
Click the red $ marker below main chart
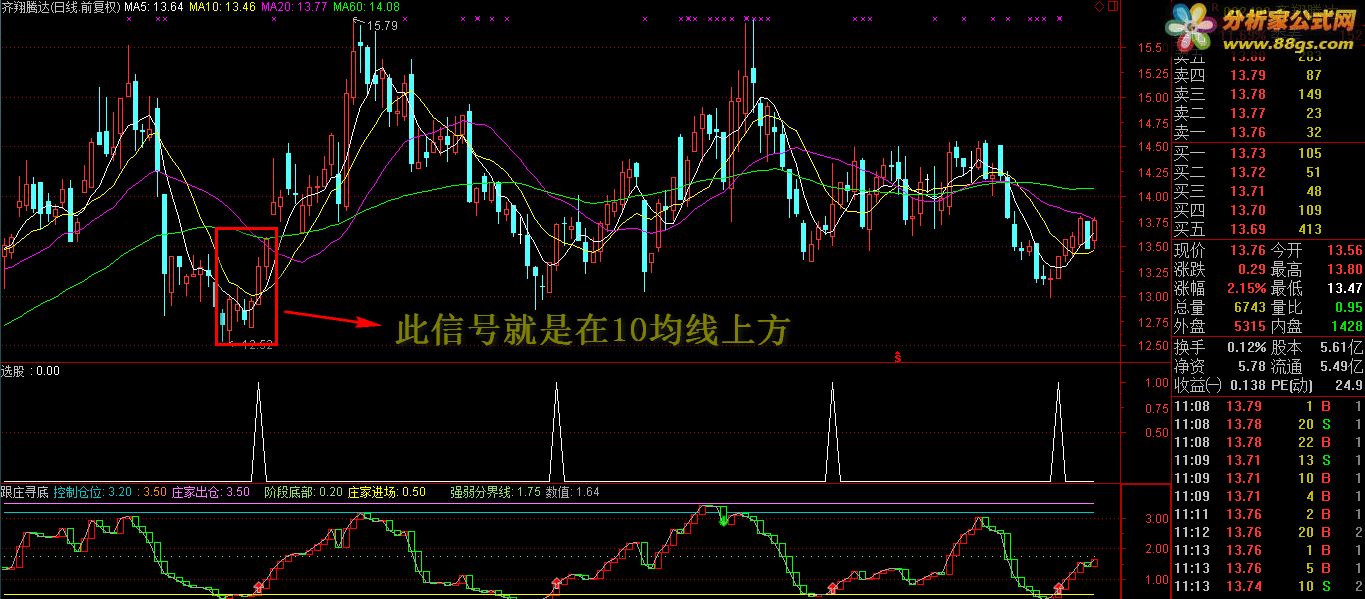pyautogui.click(x=898, y=355)
